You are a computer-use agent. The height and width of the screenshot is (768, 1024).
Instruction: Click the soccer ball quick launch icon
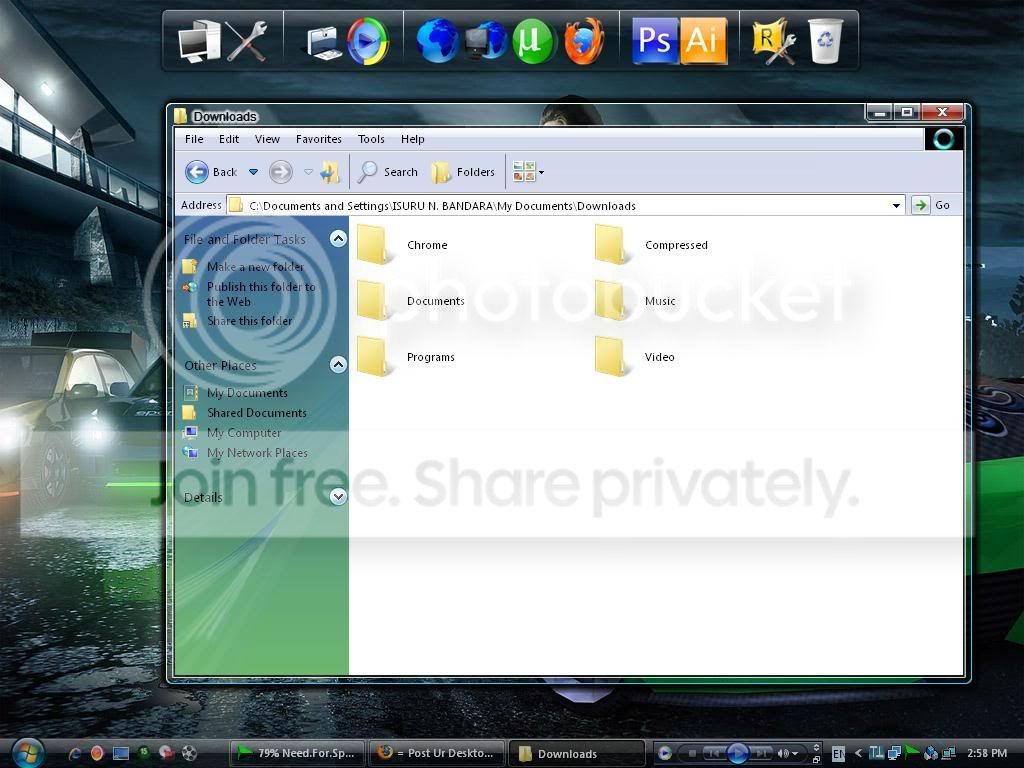tap(189, 753)
